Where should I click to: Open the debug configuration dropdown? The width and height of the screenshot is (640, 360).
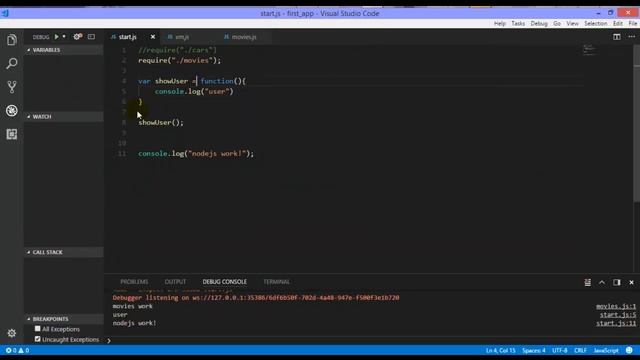click(64, 37)
